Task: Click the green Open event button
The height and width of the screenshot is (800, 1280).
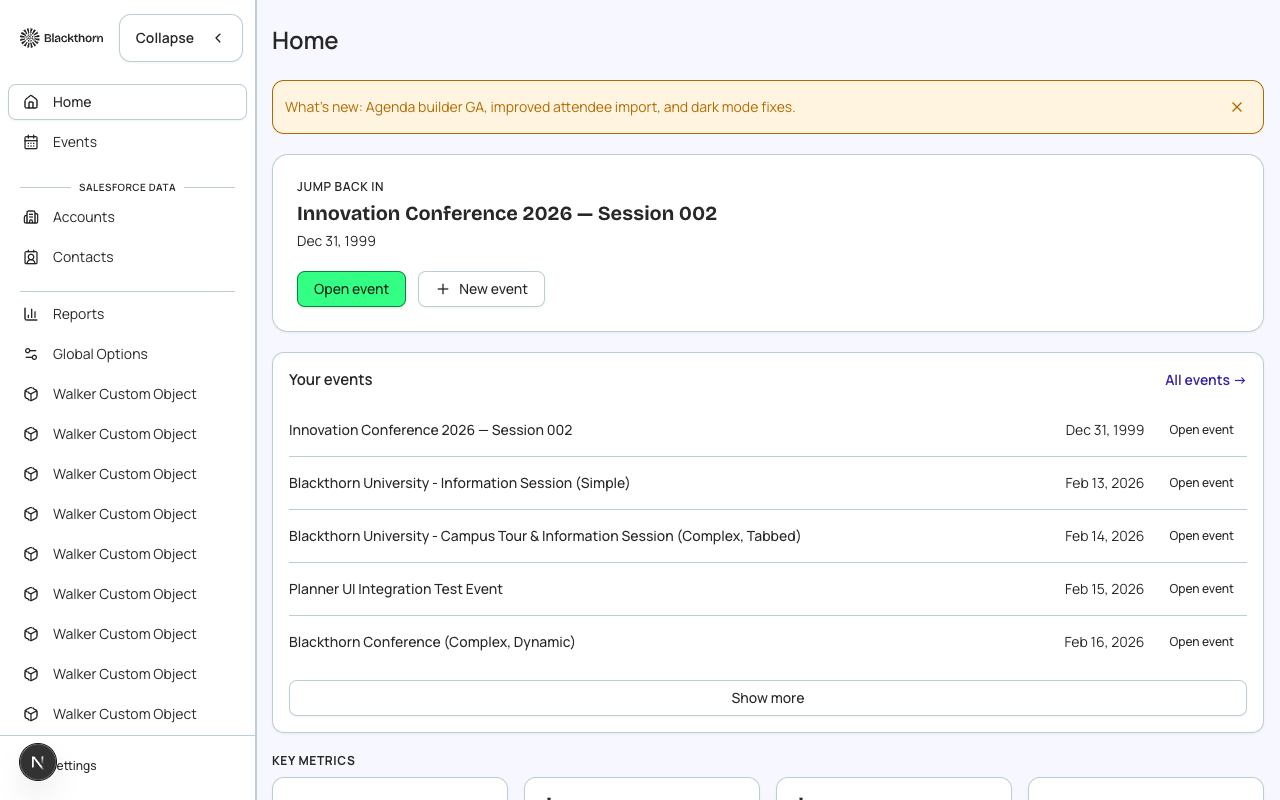Action: (x=351, y=289)
